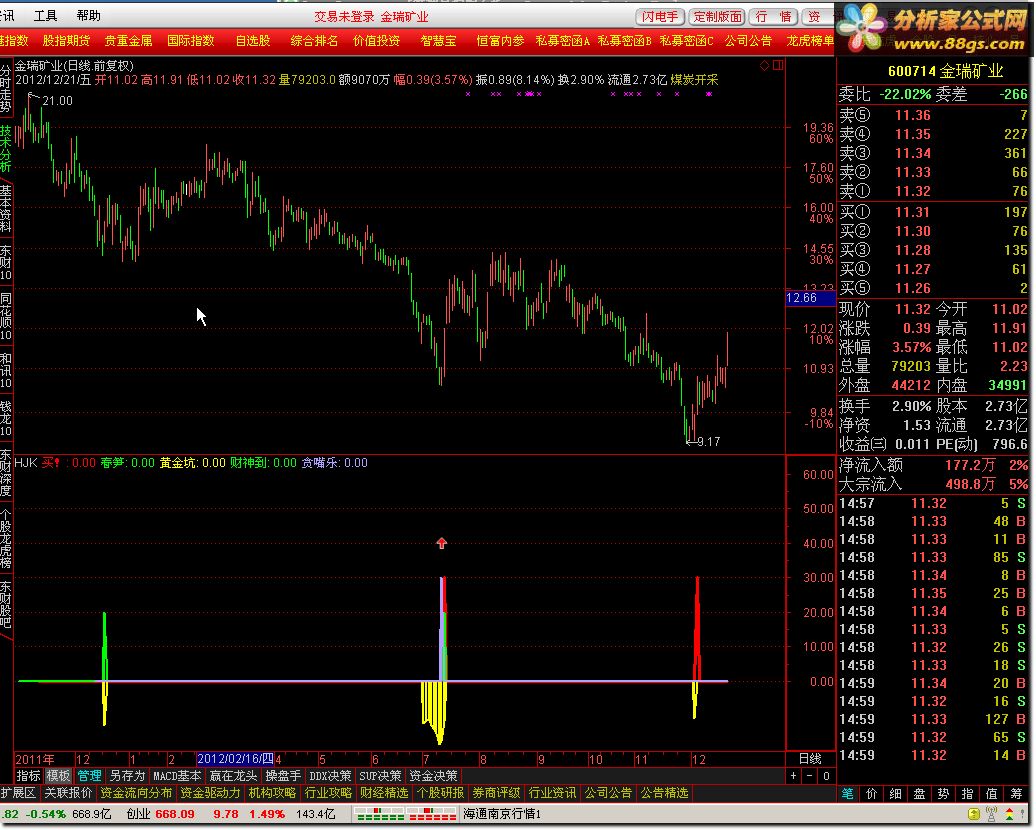This screenshot has width=1036, height=830.
Task: Click the 600714 金瑞矿业 stock title
Action: [x=945, y=71]
